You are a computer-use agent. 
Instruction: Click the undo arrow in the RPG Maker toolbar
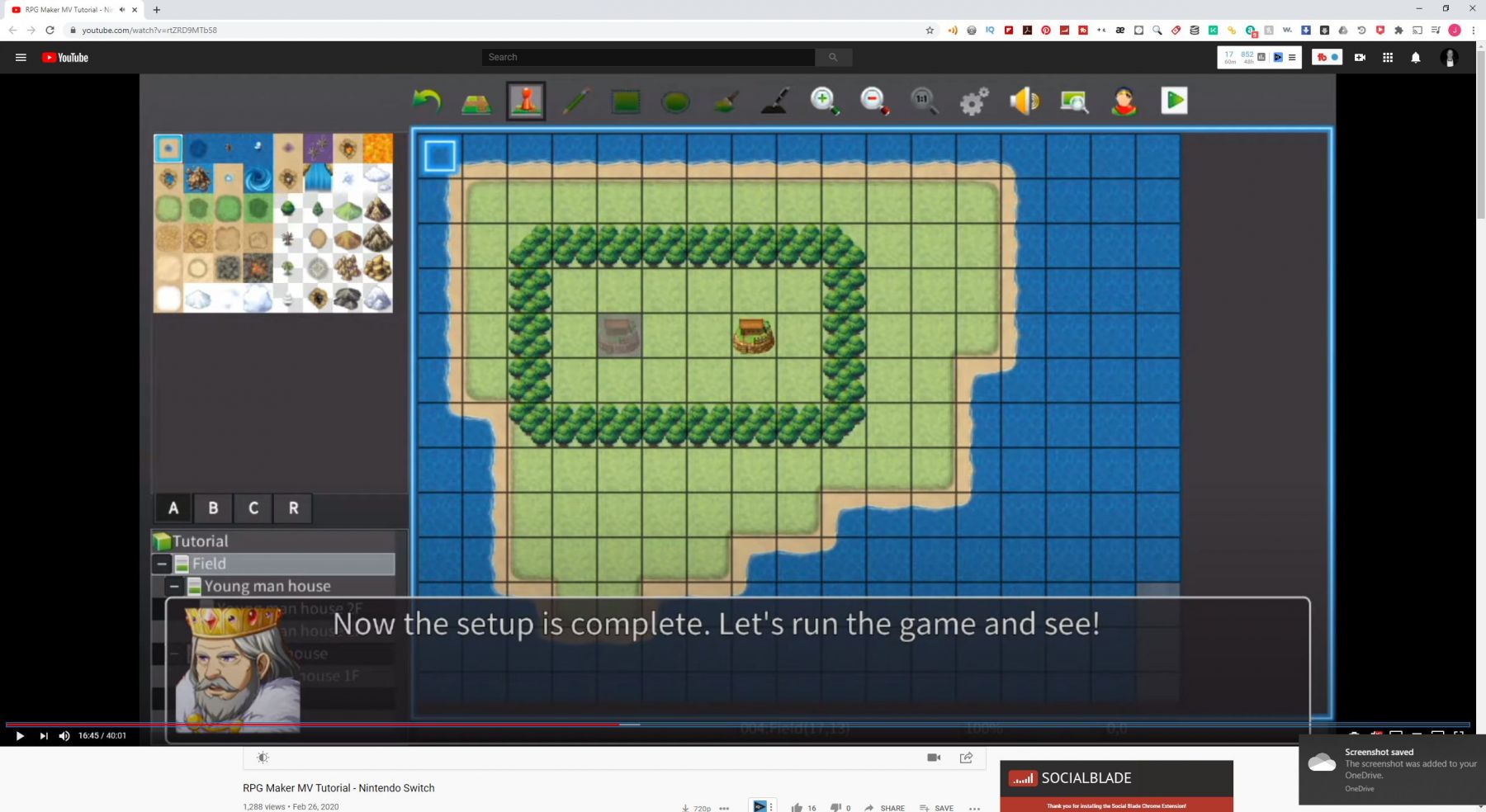427,101
